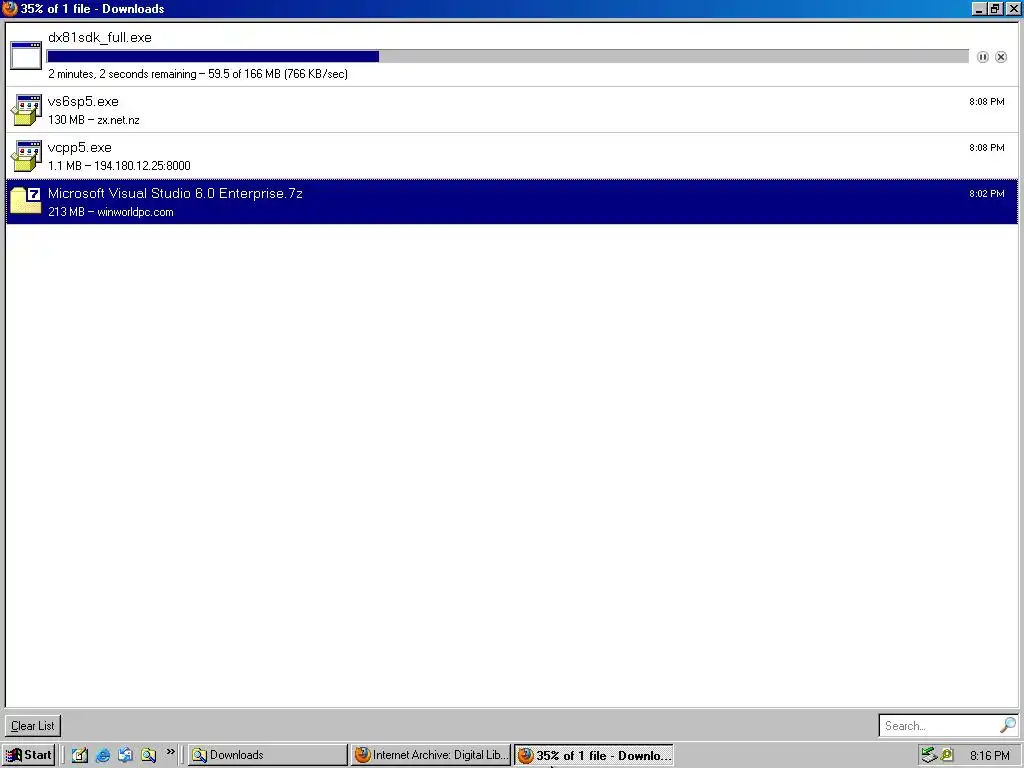
Task: Click the quick launch search folder icon
Action: tap(148, 755)
